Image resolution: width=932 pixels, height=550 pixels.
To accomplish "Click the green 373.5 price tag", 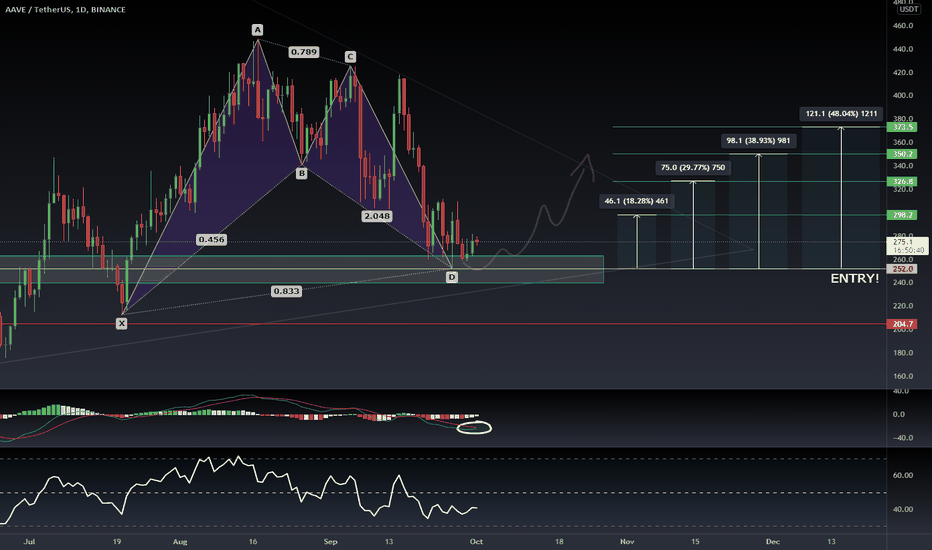I will [x=902, y=127].
